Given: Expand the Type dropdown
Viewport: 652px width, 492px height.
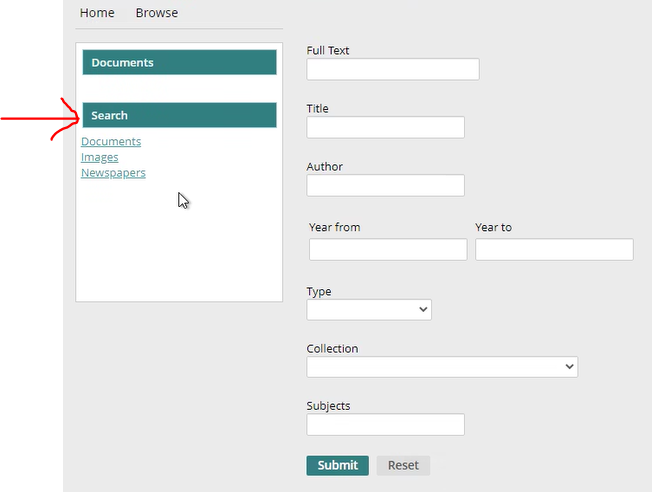Looking at the screenshot, I should 369,310.
